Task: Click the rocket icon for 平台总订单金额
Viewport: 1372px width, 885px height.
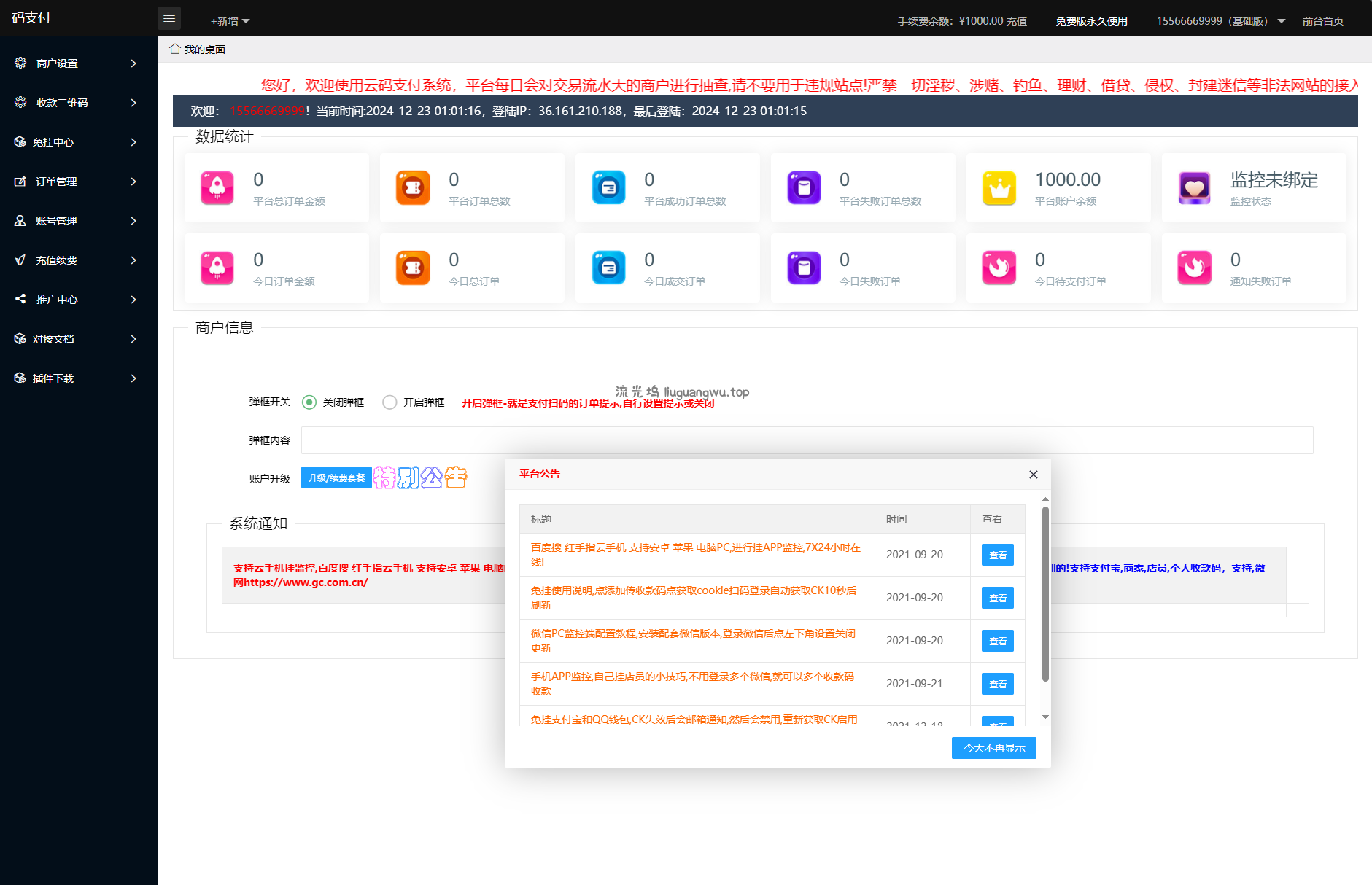Action: pyautogui.click(x=217, y=188)
